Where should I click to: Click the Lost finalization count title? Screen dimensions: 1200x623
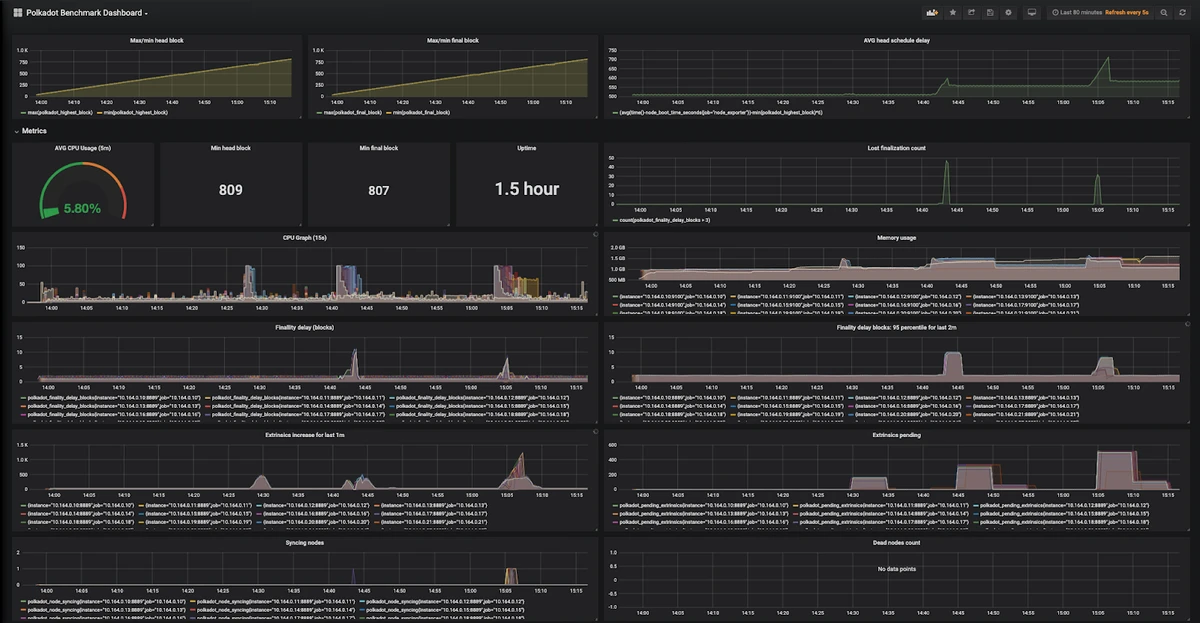pyautogui.click(x=896, y=148)
